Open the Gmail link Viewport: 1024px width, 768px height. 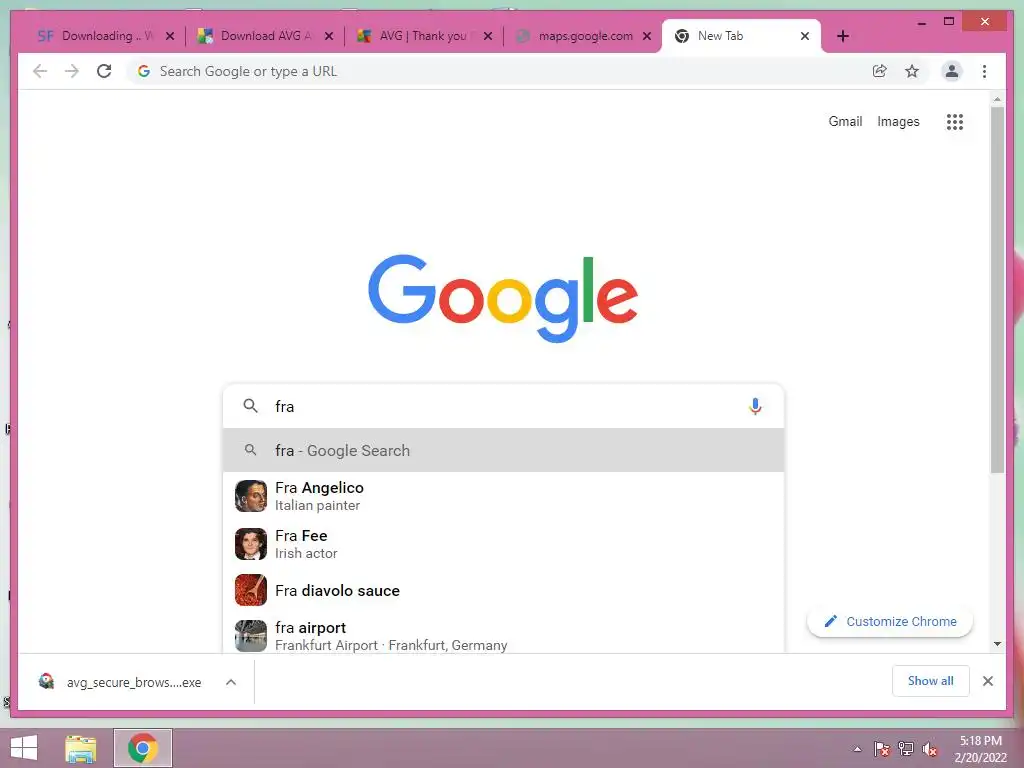[x=845, y=121]
